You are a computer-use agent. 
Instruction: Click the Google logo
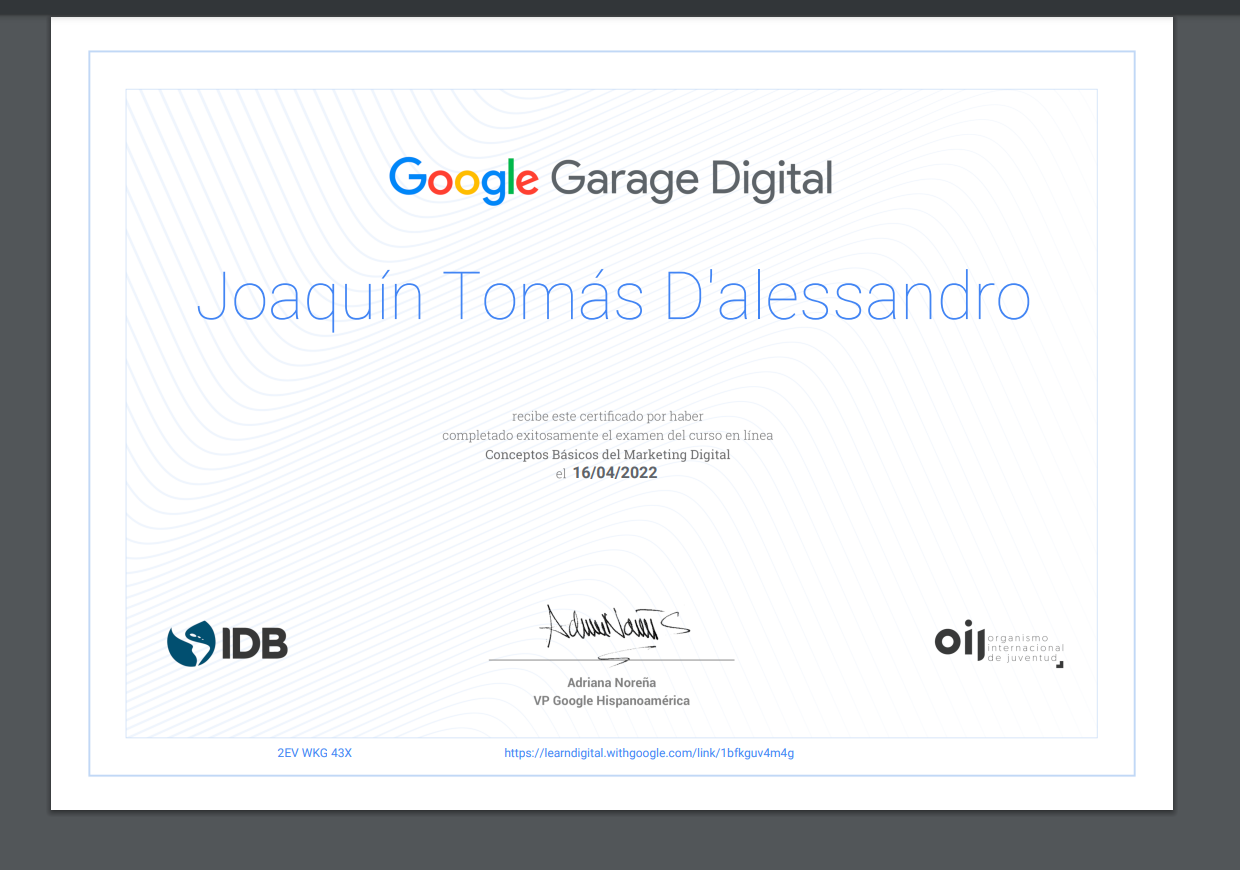463,180
